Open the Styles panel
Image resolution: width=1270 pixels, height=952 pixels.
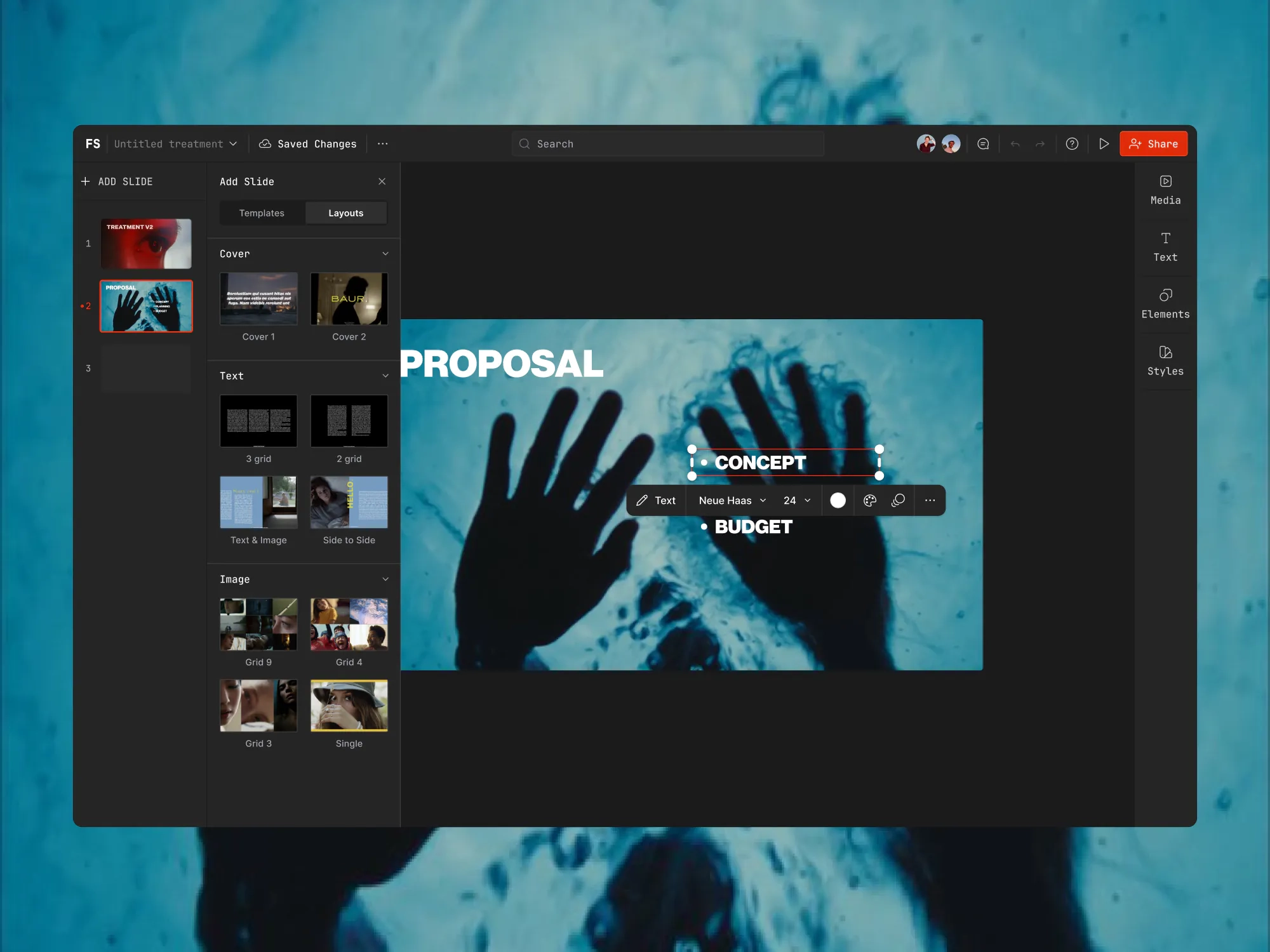pyautogui.click(x=1165, y=361)
